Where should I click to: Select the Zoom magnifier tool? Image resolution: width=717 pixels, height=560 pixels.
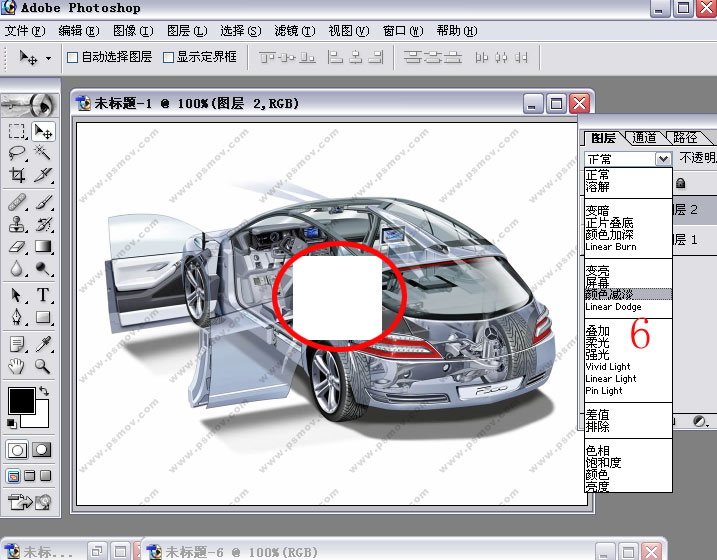[43, 366]
